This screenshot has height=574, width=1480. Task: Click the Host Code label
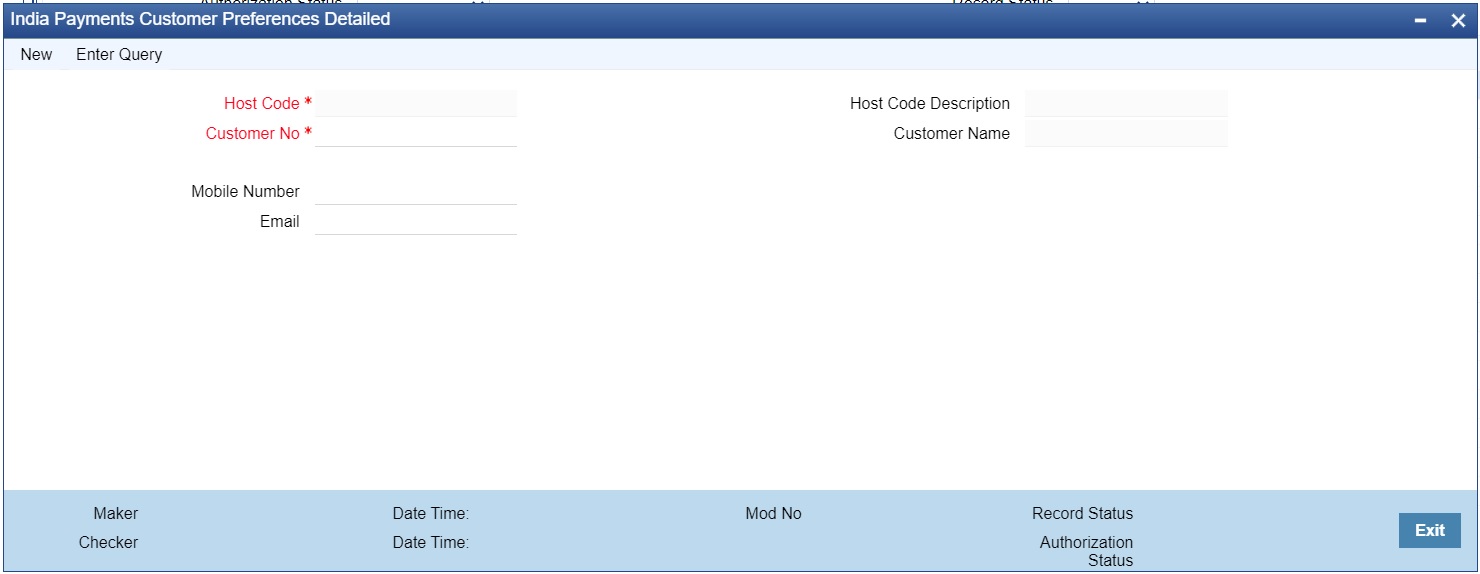[x=262, y=103]
